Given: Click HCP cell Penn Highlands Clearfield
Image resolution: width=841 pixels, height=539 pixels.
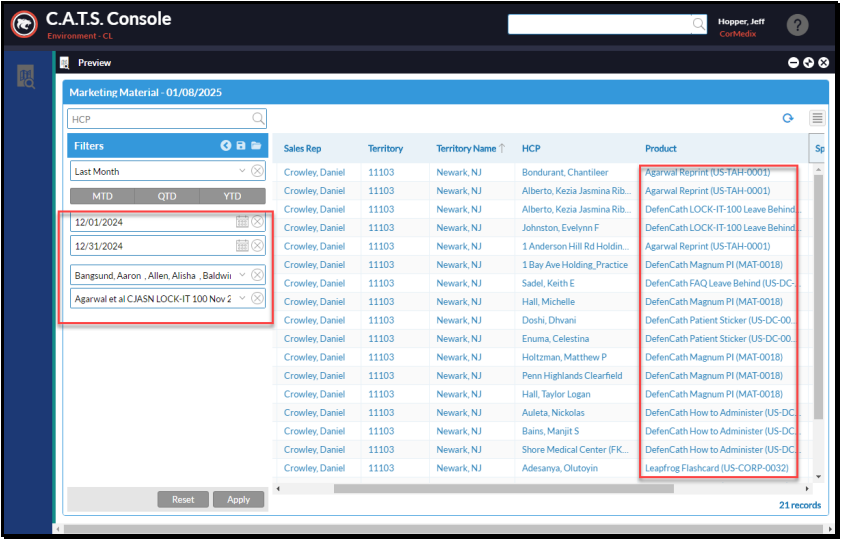Looking at the screenshot, I should [x=572, y=375].
